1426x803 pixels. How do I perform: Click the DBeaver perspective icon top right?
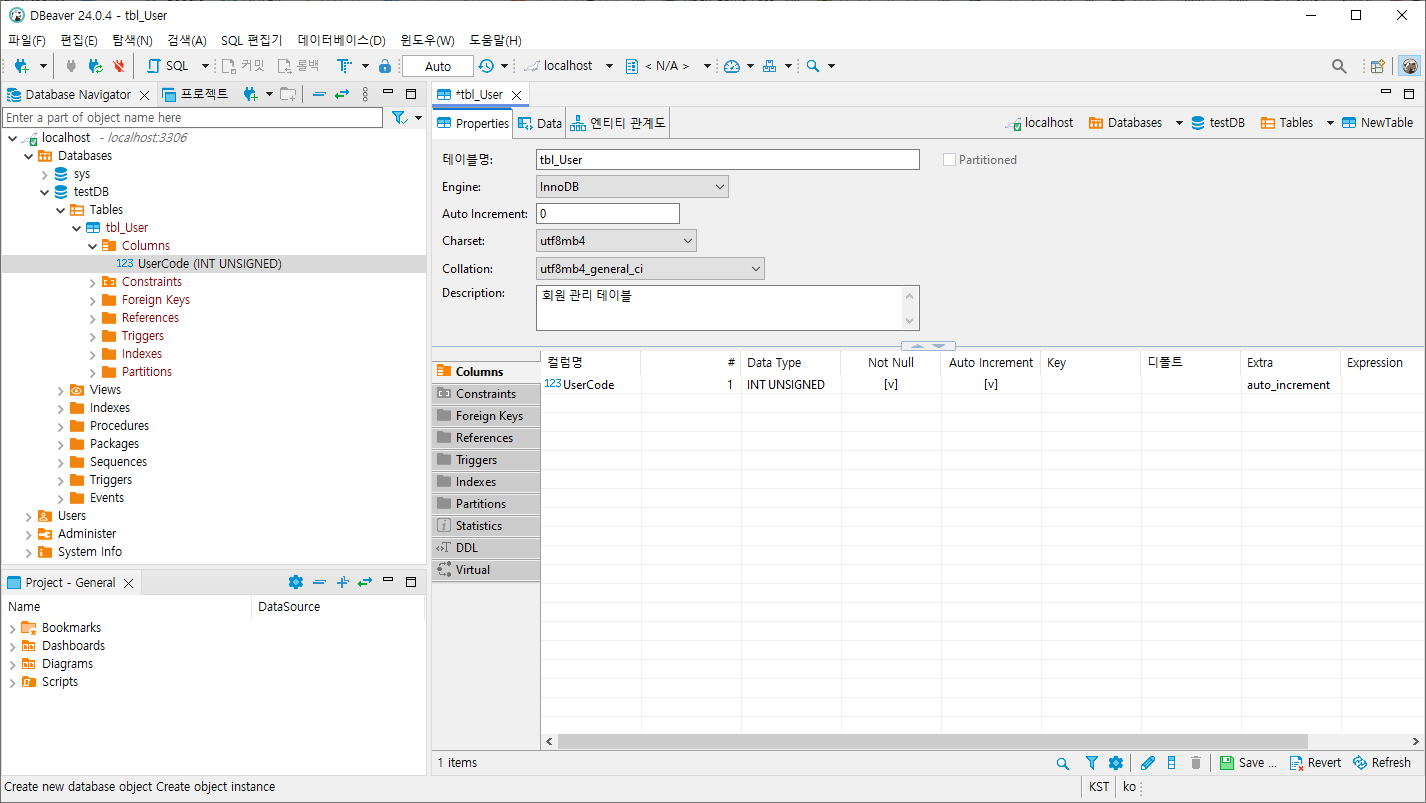tap(1409, 66)
